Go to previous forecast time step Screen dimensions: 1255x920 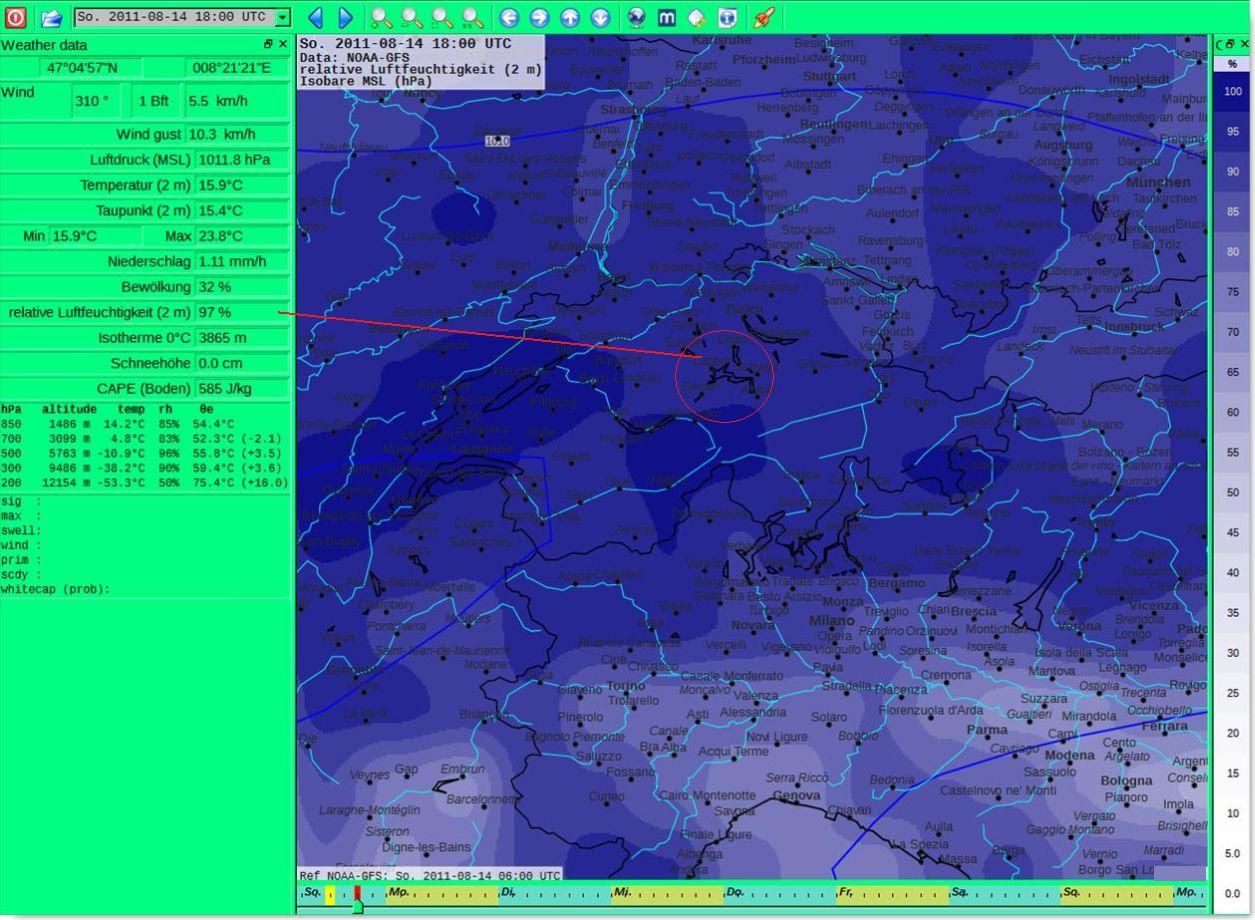tap(315, 17)
